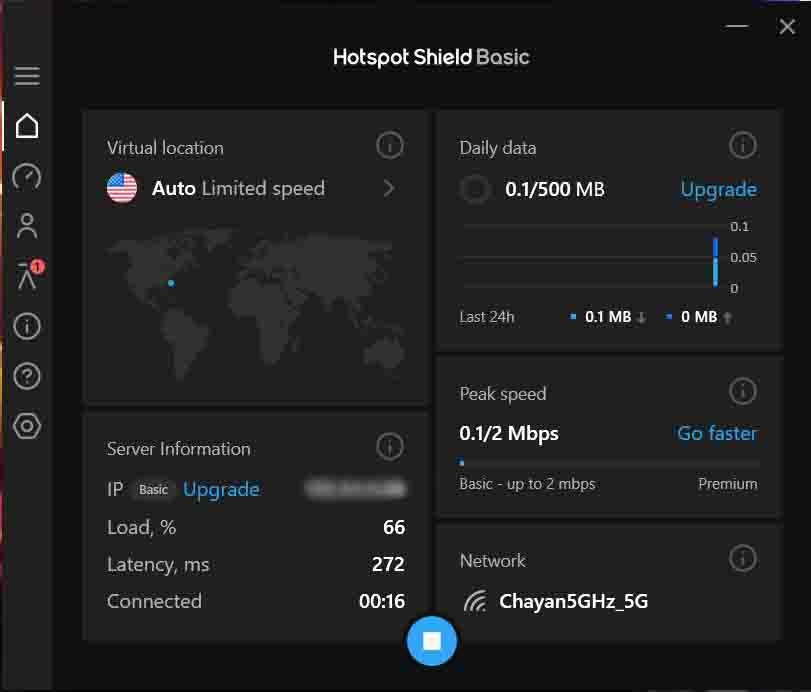Click Upgrade link next to IP Basic
Screen dimensions: 811x692
[x=221, y=490]
